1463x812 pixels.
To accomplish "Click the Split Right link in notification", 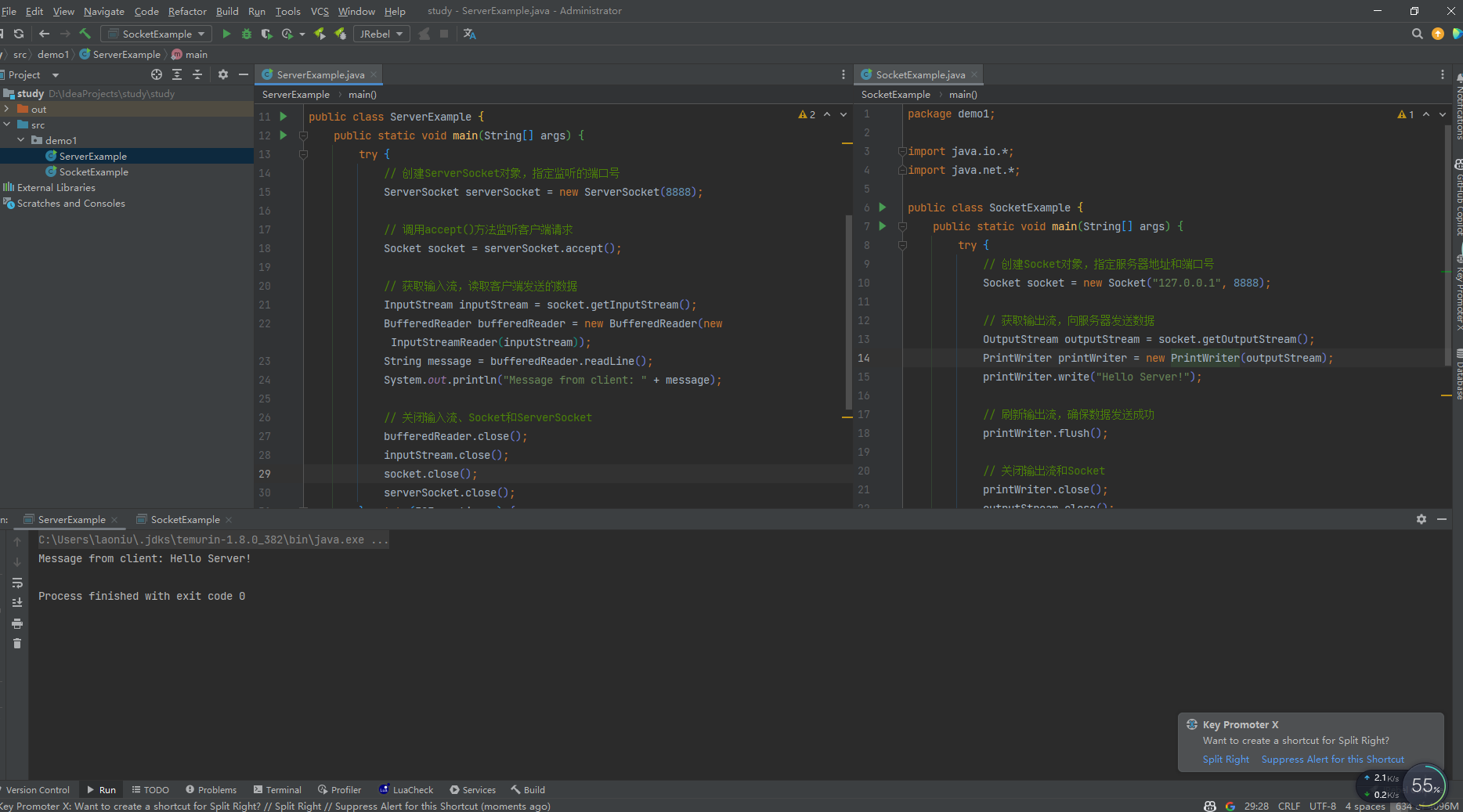I will tap(1226, 760).
